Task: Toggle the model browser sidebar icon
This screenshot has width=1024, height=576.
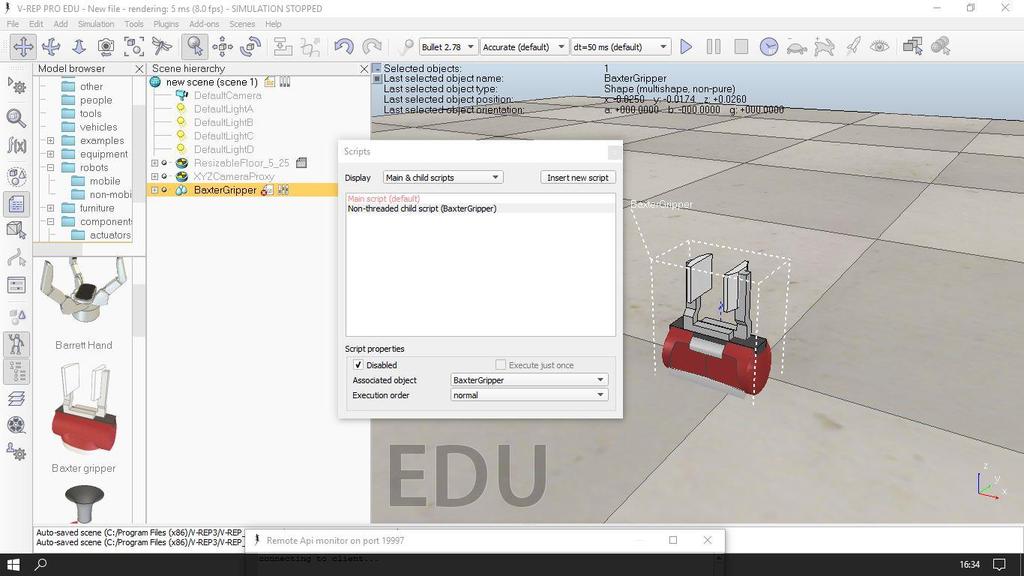Action: tap(16, 344)
